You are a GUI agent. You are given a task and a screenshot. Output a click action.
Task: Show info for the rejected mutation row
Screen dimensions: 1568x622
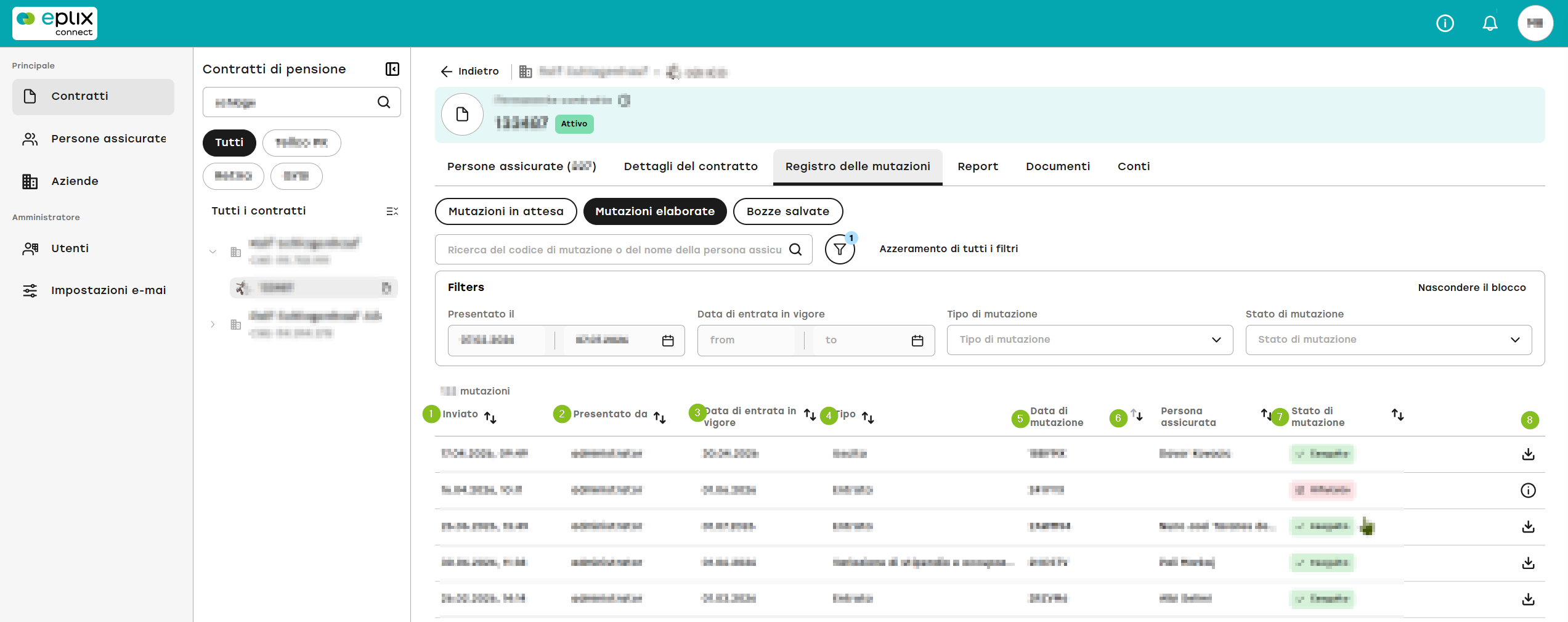pos(1528,491)
